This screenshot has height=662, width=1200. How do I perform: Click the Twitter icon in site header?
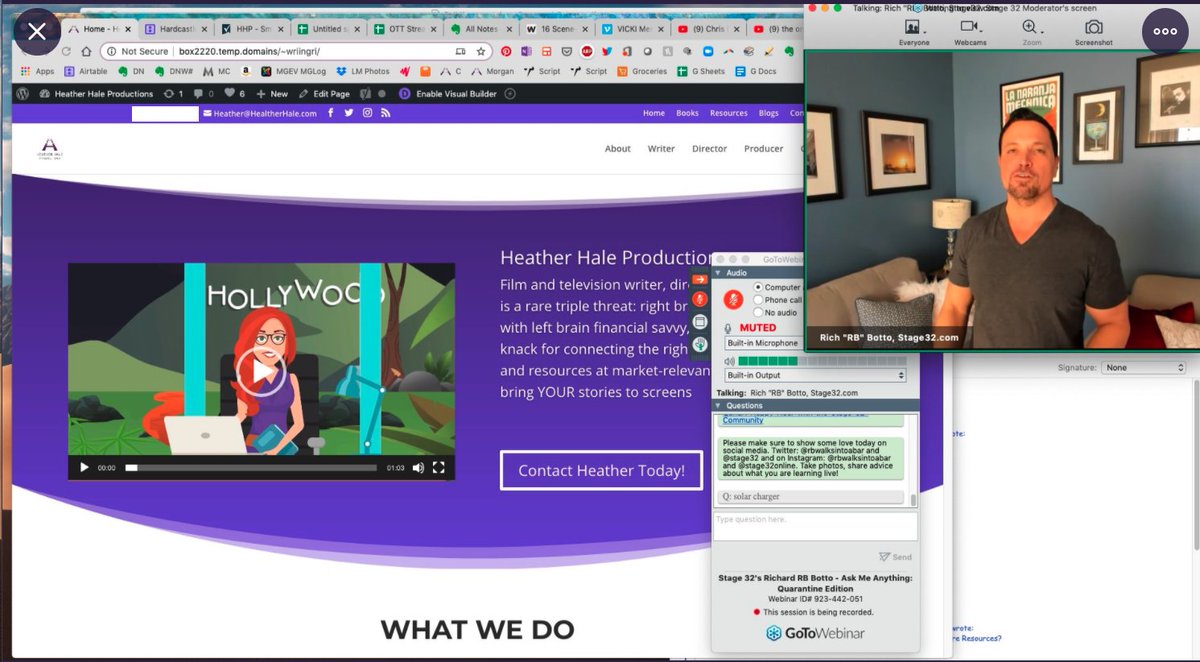pos(349,113)
